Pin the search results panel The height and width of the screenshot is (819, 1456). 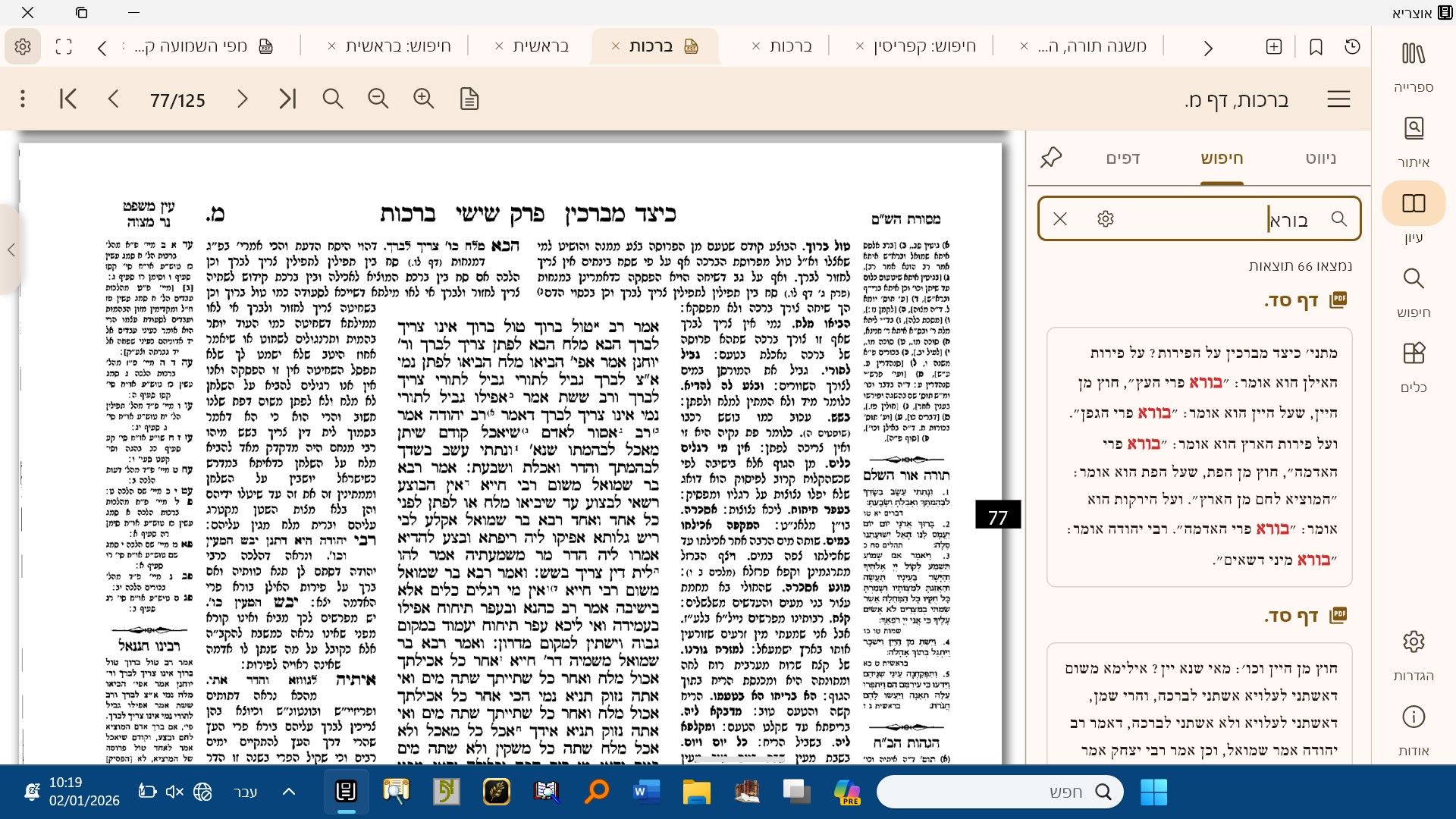point(1051,158)
